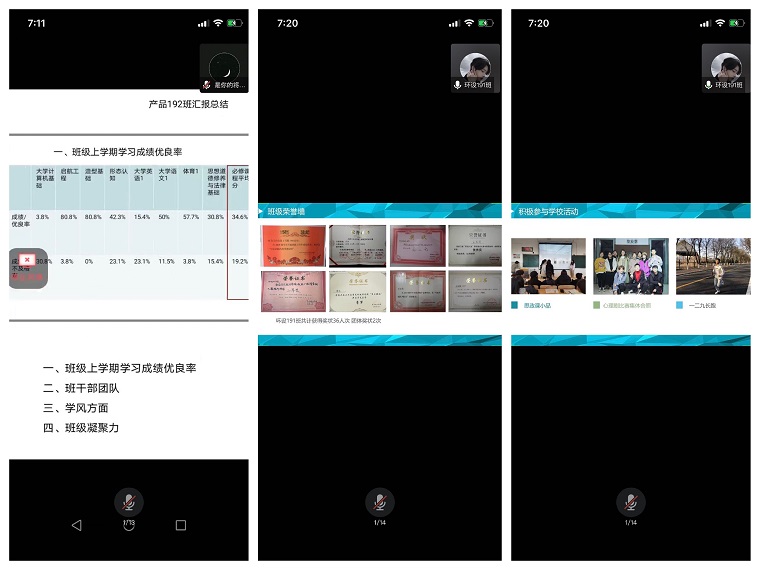Close the red X floating overlay widget

point(27,260)
